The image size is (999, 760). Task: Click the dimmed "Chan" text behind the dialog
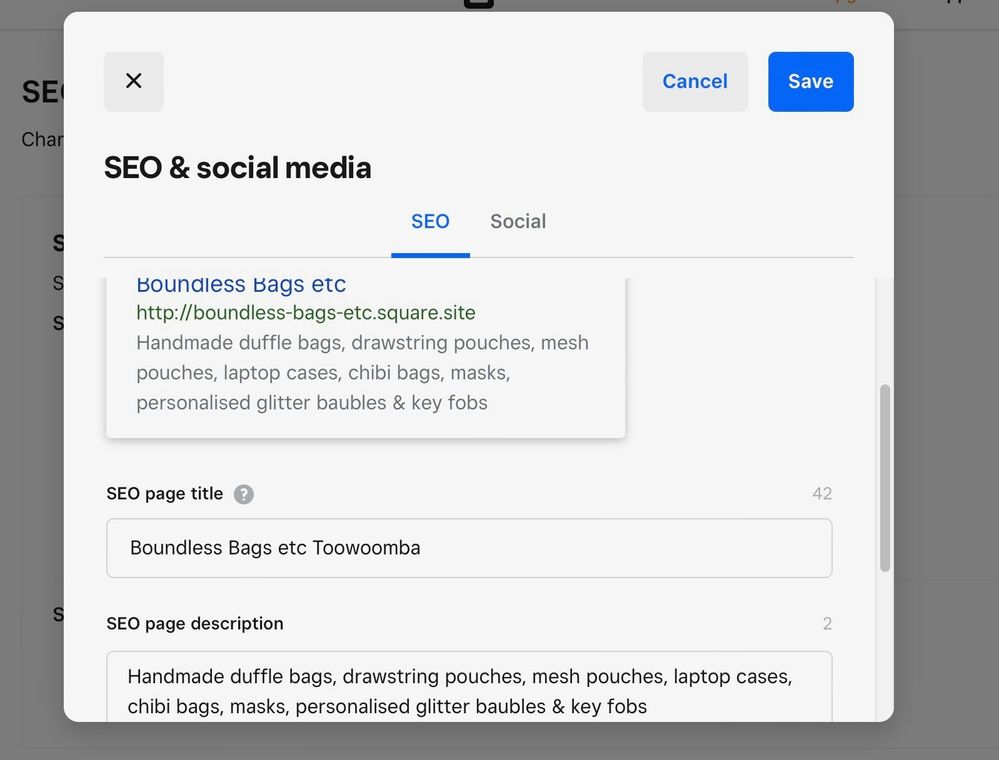click(42, 139)
